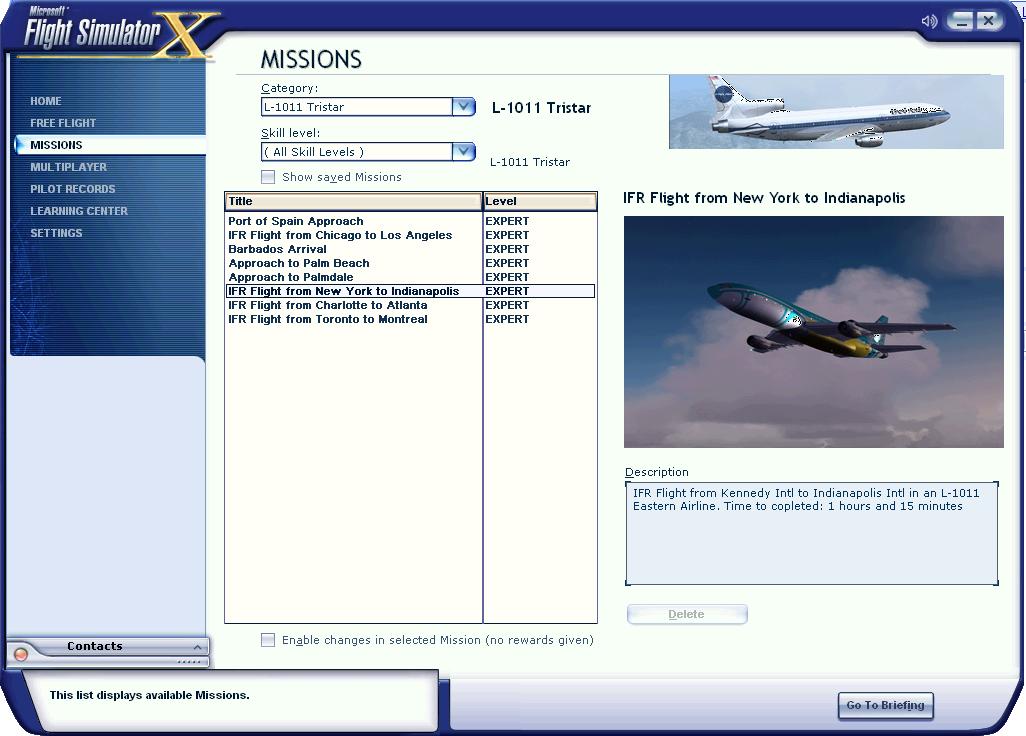Minimize the Flight Simulator window
Image resolution: width=1026 pixels, height=736 pixels.
959,21
